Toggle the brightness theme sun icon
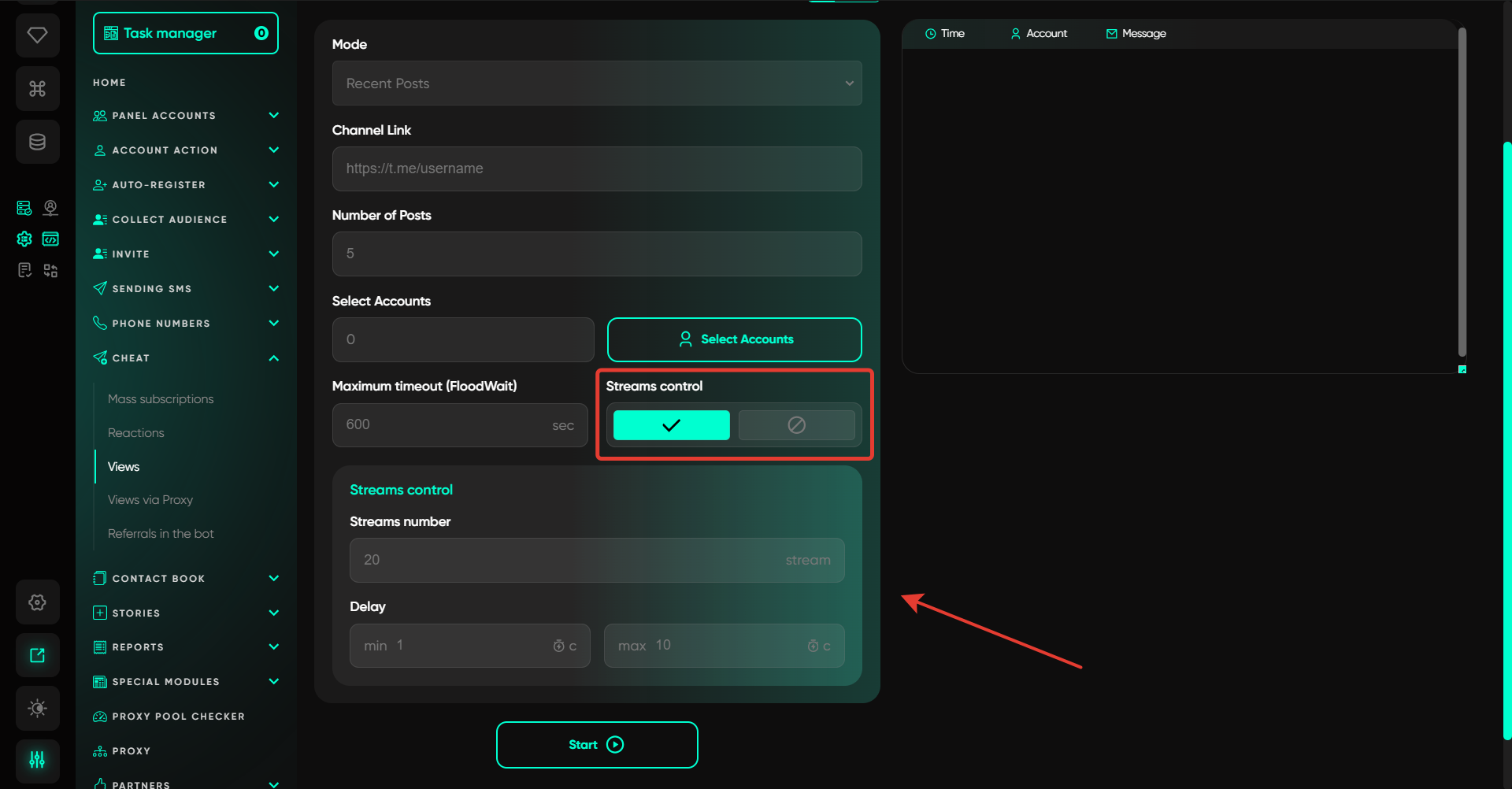 pos(37,708)
